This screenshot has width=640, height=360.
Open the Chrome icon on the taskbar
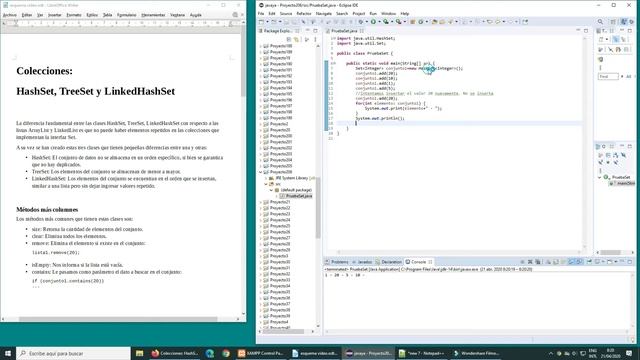226,353
